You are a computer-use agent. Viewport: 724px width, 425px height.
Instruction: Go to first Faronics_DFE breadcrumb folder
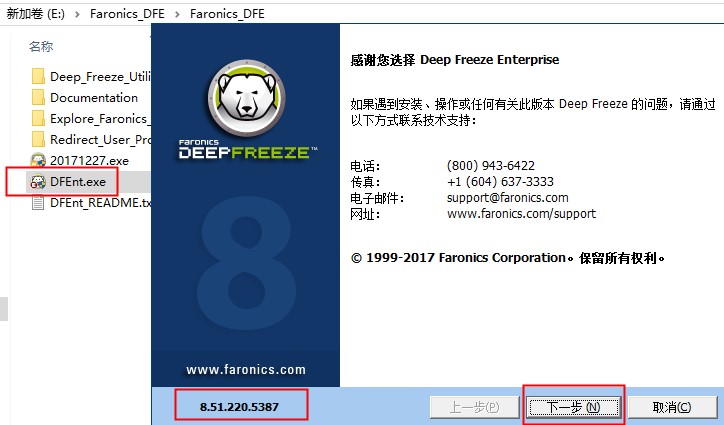pos(127,14)
